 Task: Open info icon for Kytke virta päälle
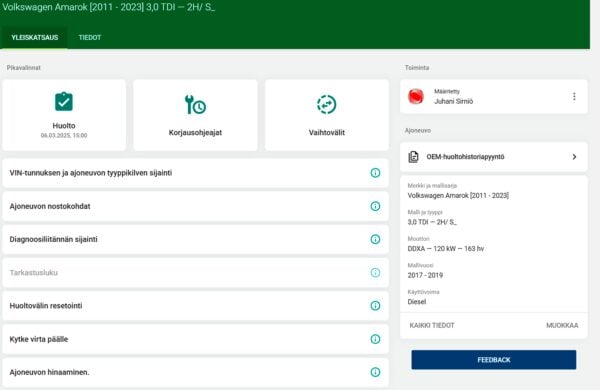click(375, 339)
